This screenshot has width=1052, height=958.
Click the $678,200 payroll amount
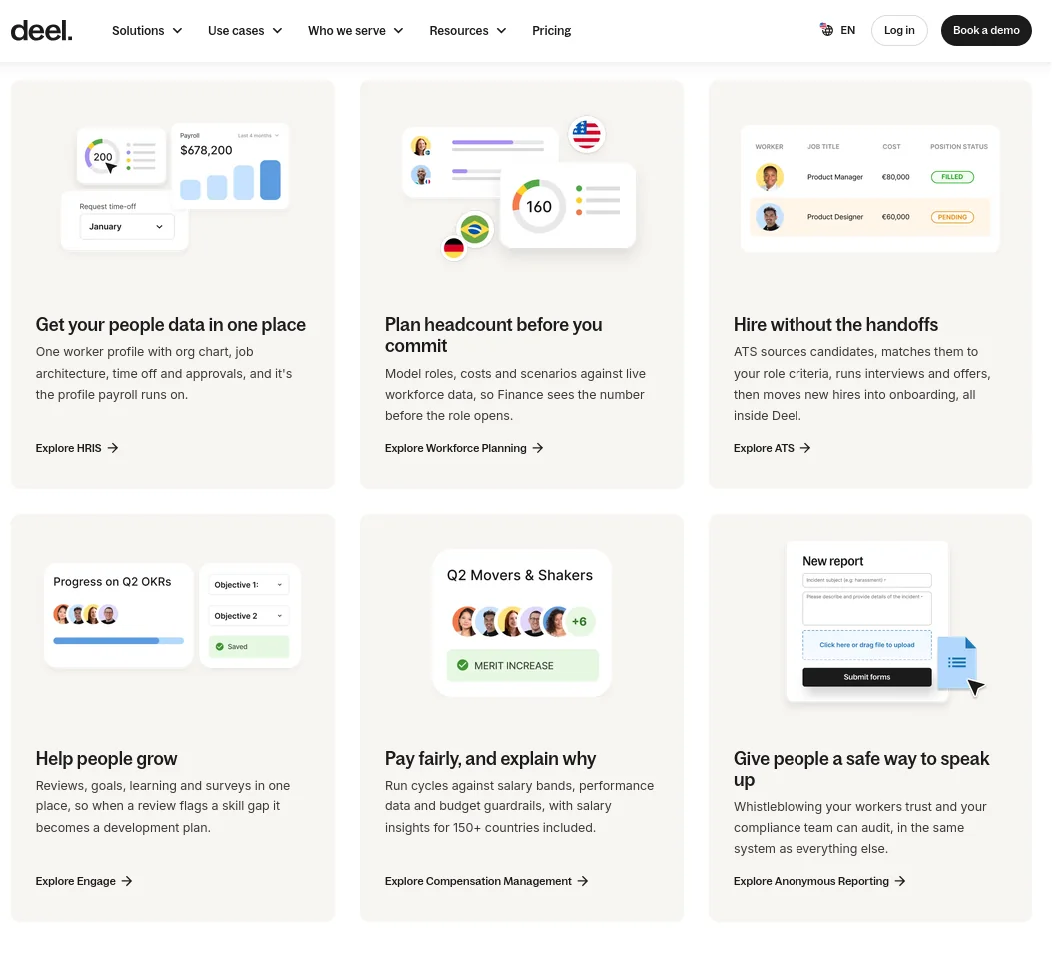[x=206, y=150]
